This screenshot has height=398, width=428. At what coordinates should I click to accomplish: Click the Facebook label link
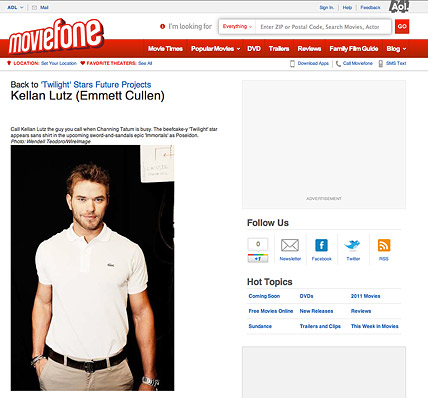(322, 259)
